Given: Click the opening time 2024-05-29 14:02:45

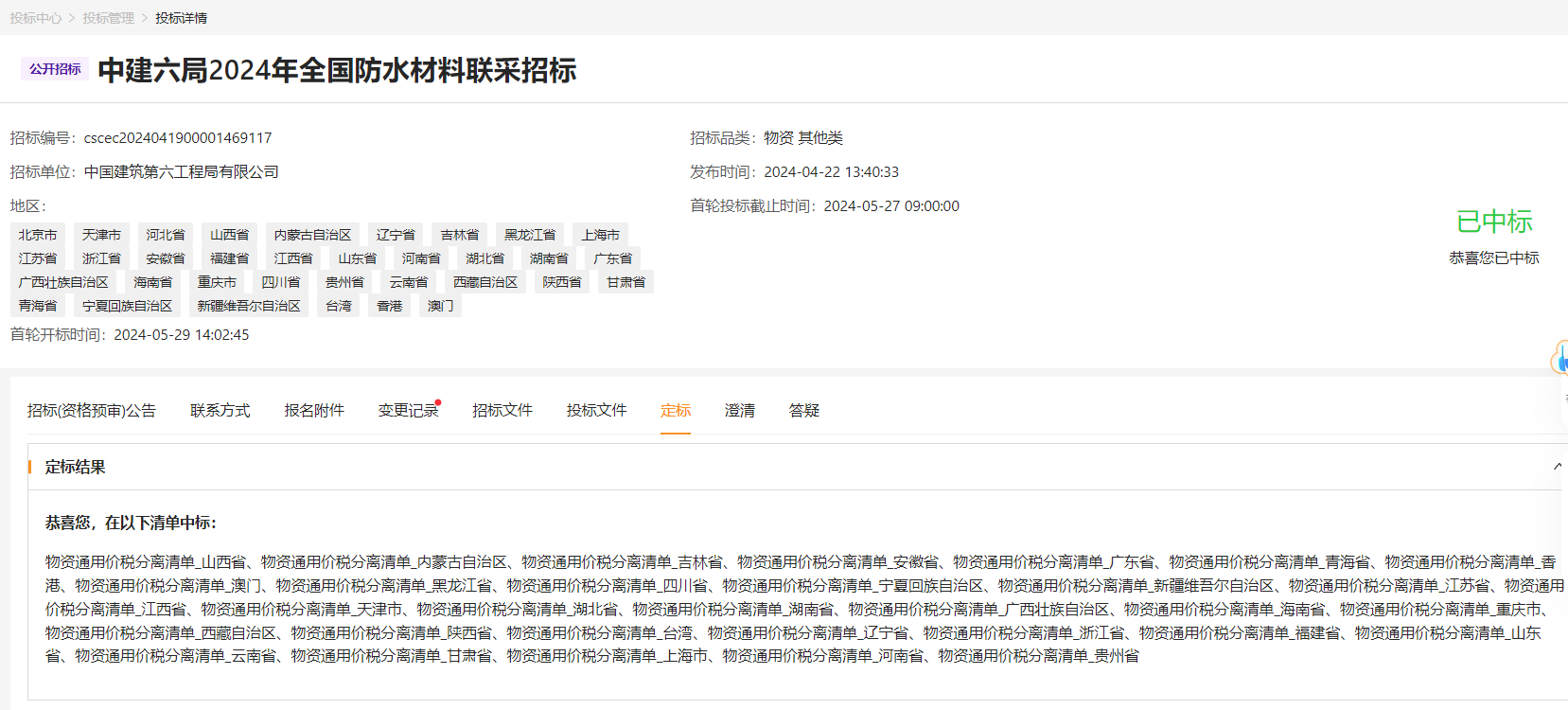Looking at the screenshot, I should tap(182, 335).
